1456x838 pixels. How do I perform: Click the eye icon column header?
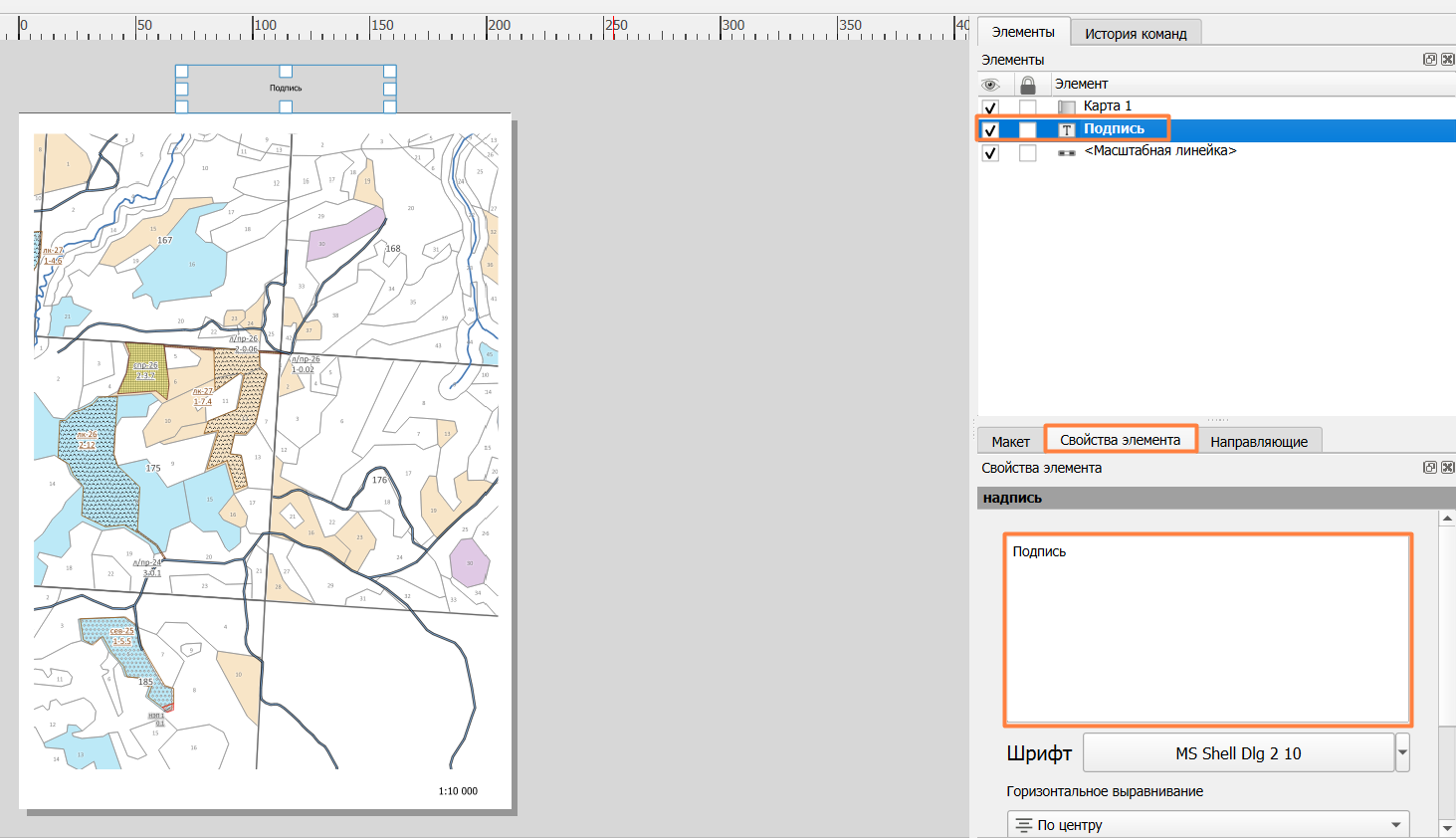990,84
